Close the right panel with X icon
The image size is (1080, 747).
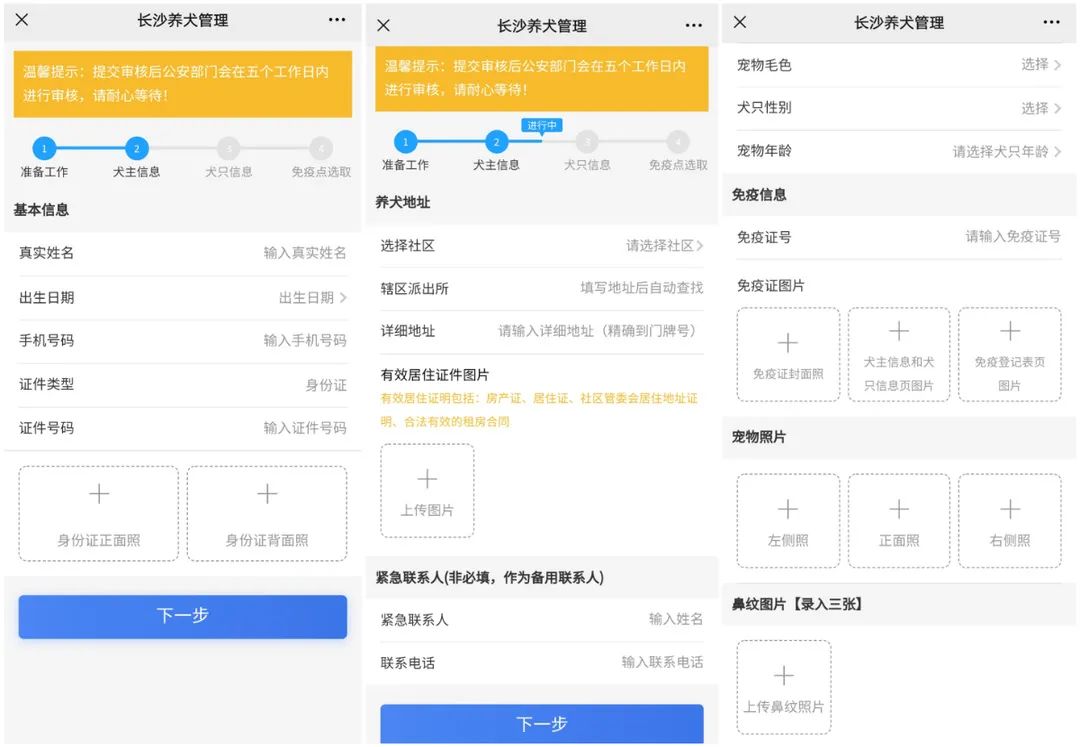click(x=740, y=22)
